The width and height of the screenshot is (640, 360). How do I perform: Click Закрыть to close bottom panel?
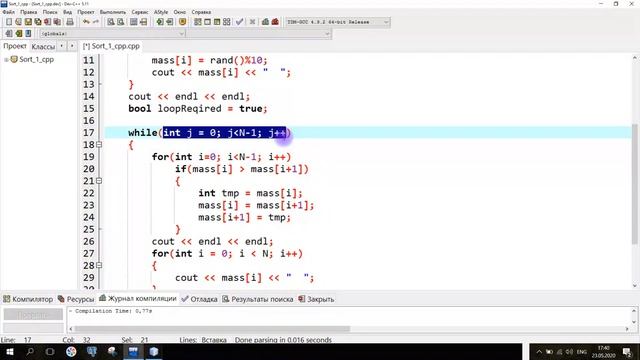316,299
